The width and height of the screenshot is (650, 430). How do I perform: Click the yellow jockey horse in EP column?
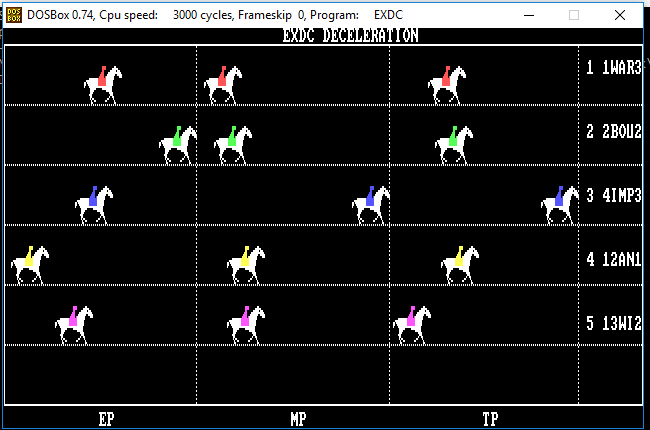[x=30, y=265]
